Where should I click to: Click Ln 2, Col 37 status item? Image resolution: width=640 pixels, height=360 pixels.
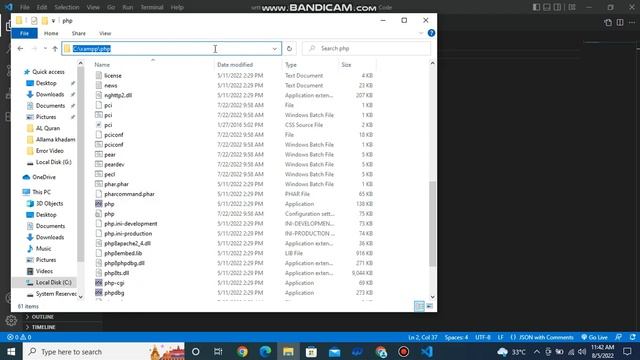pos(422,337)
